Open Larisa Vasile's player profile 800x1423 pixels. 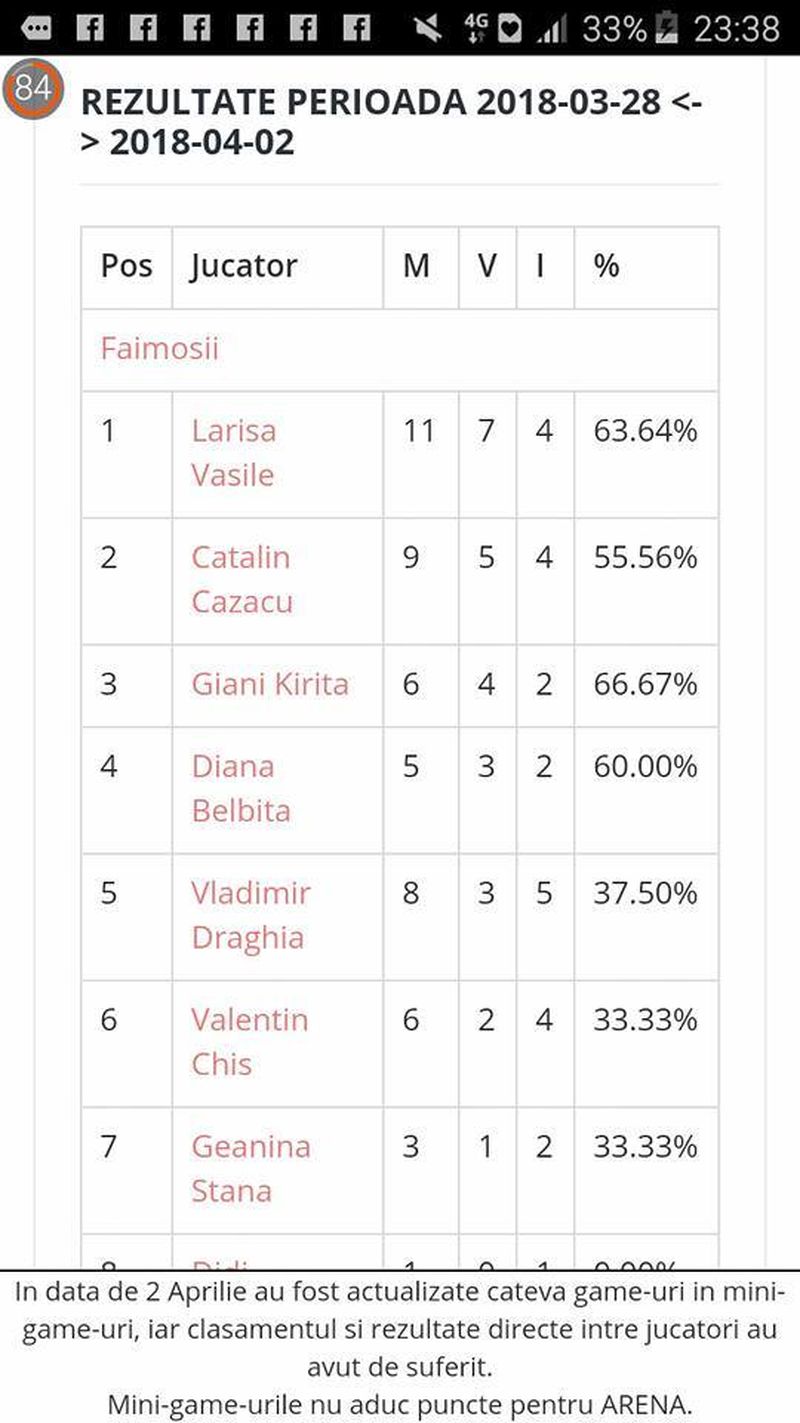coord(233,452)
